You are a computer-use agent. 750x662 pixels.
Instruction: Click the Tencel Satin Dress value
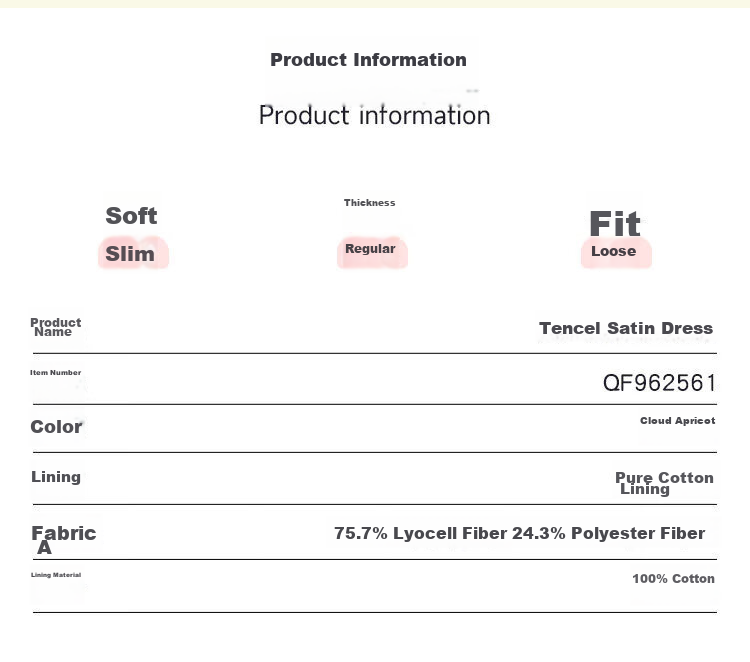pos(626,328)
